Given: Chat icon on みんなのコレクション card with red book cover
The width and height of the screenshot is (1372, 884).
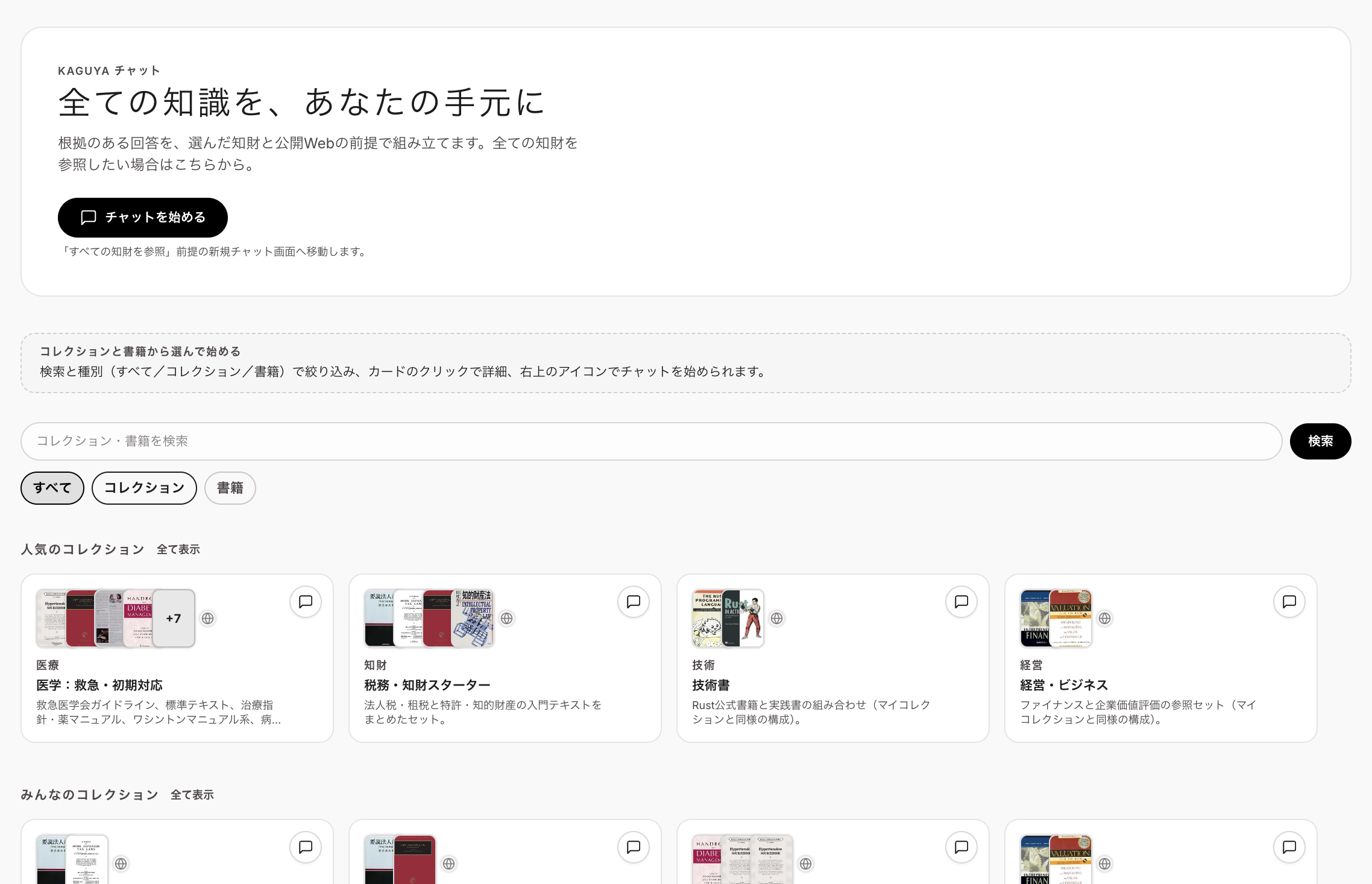Looking at the screenshot, I should [x=634, y=847].
